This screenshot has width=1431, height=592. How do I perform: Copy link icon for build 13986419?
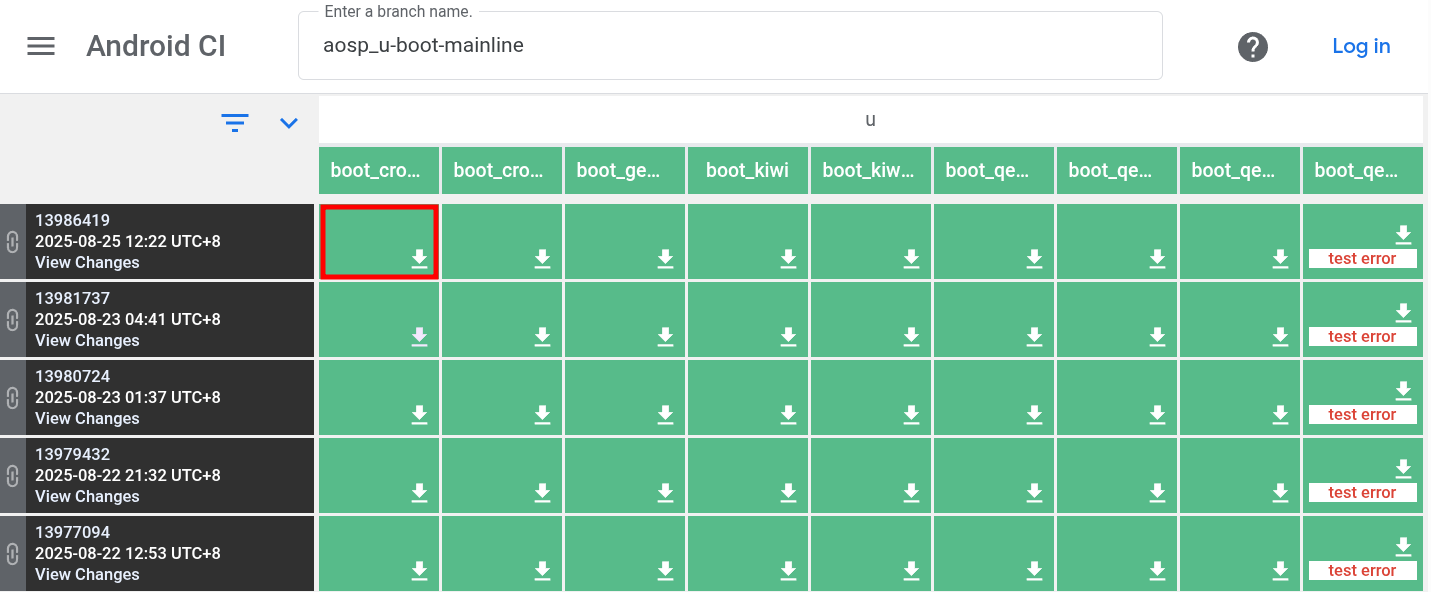(x=12, y=242)
